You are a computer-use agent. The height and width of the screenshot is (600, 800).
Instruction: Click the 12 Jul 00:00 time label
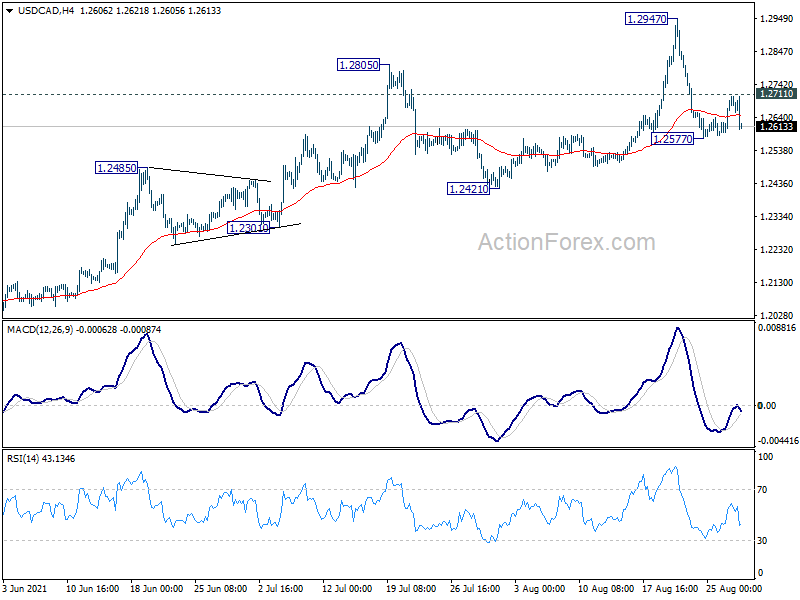(x=347, y=588)
